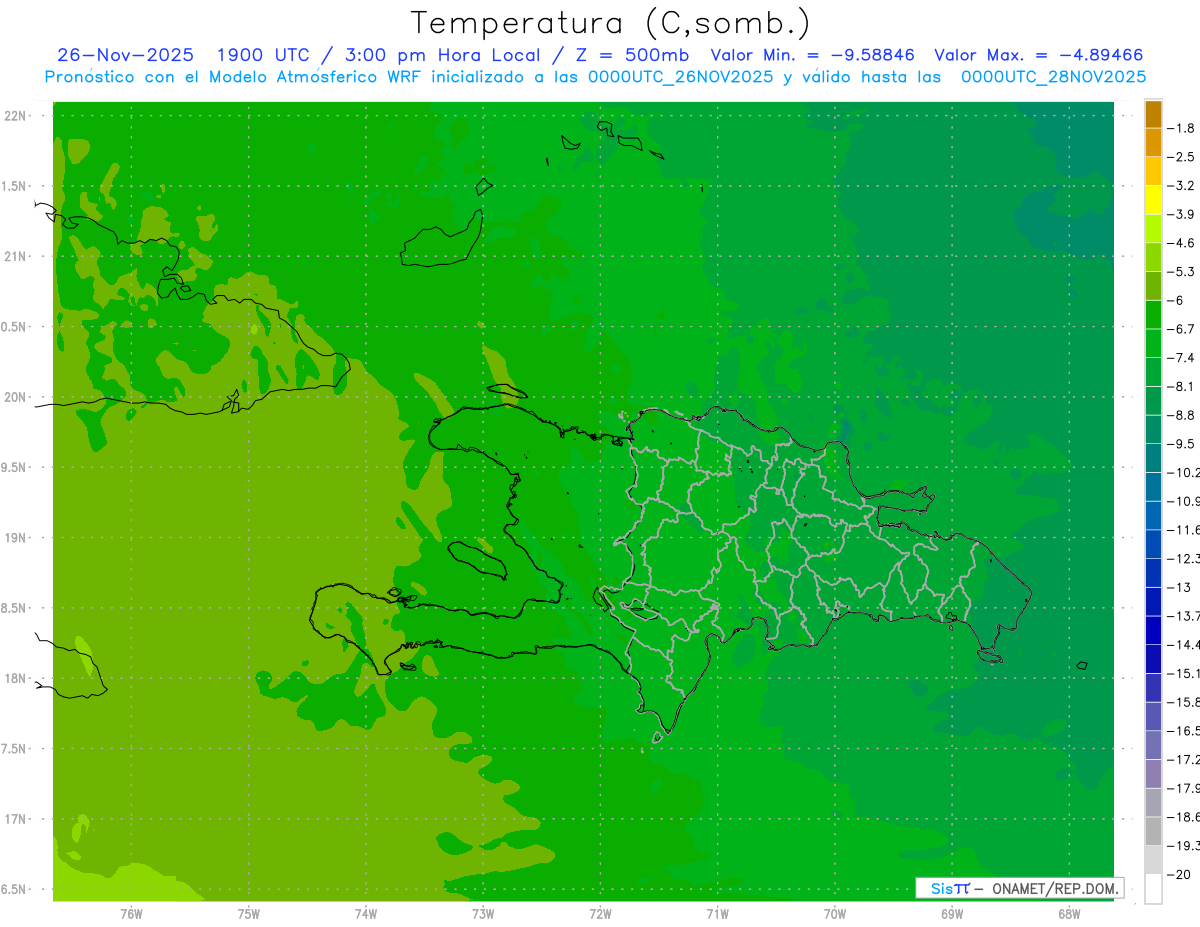
Task: Click the '74W' longitude axis label
Action: 366,913
